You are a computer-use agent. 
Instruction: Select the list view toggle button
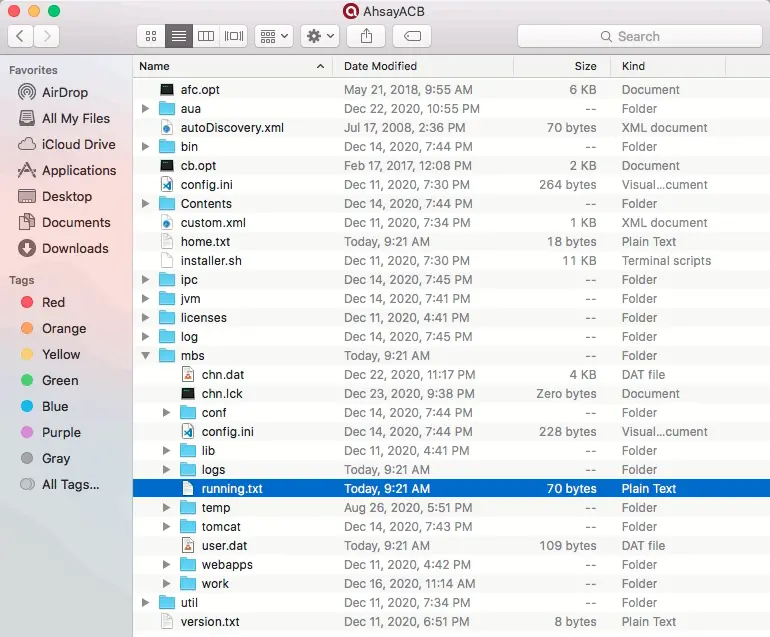tap(179, 36)
